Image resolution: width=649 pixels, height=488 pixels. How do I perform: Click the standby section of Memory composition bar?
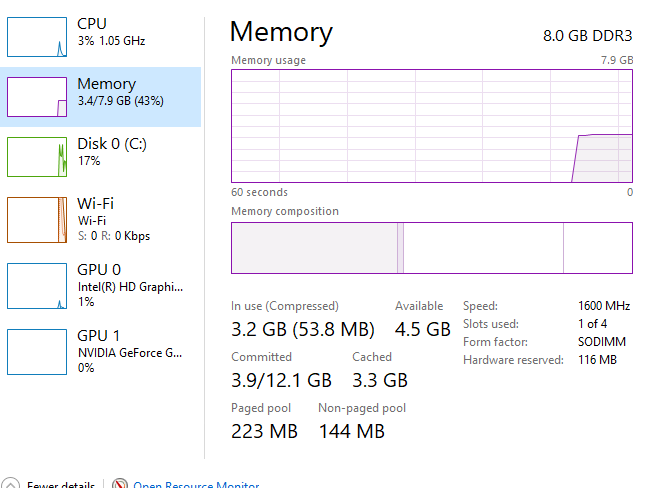pos(483,248)
